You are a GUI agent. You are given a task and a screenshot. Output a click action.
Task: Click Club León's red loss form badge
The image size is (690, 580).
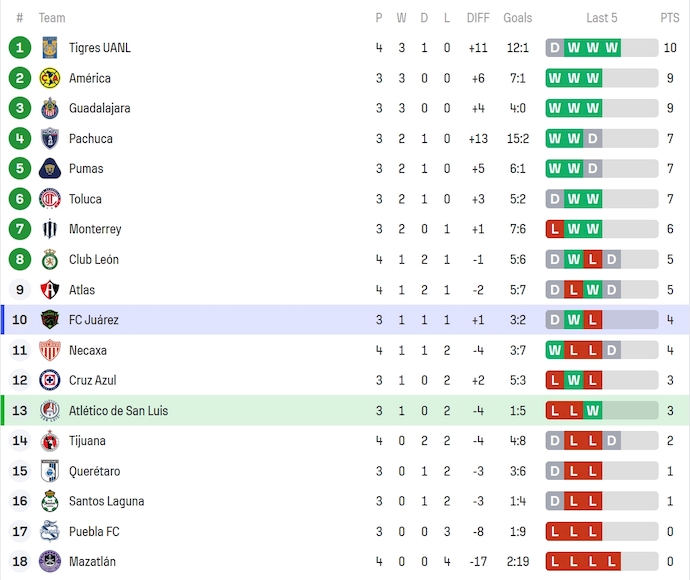click(593, 260)
